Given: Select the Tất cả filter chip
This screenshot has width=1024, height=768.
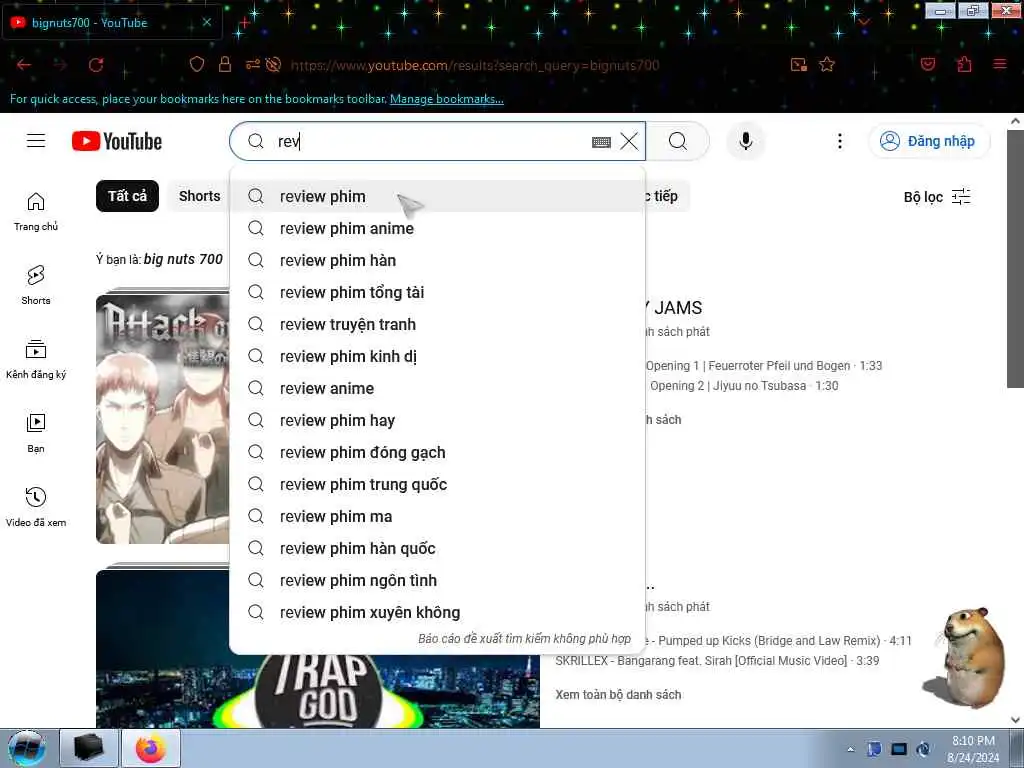Looking at the screenshot, I should pos(127,196).
